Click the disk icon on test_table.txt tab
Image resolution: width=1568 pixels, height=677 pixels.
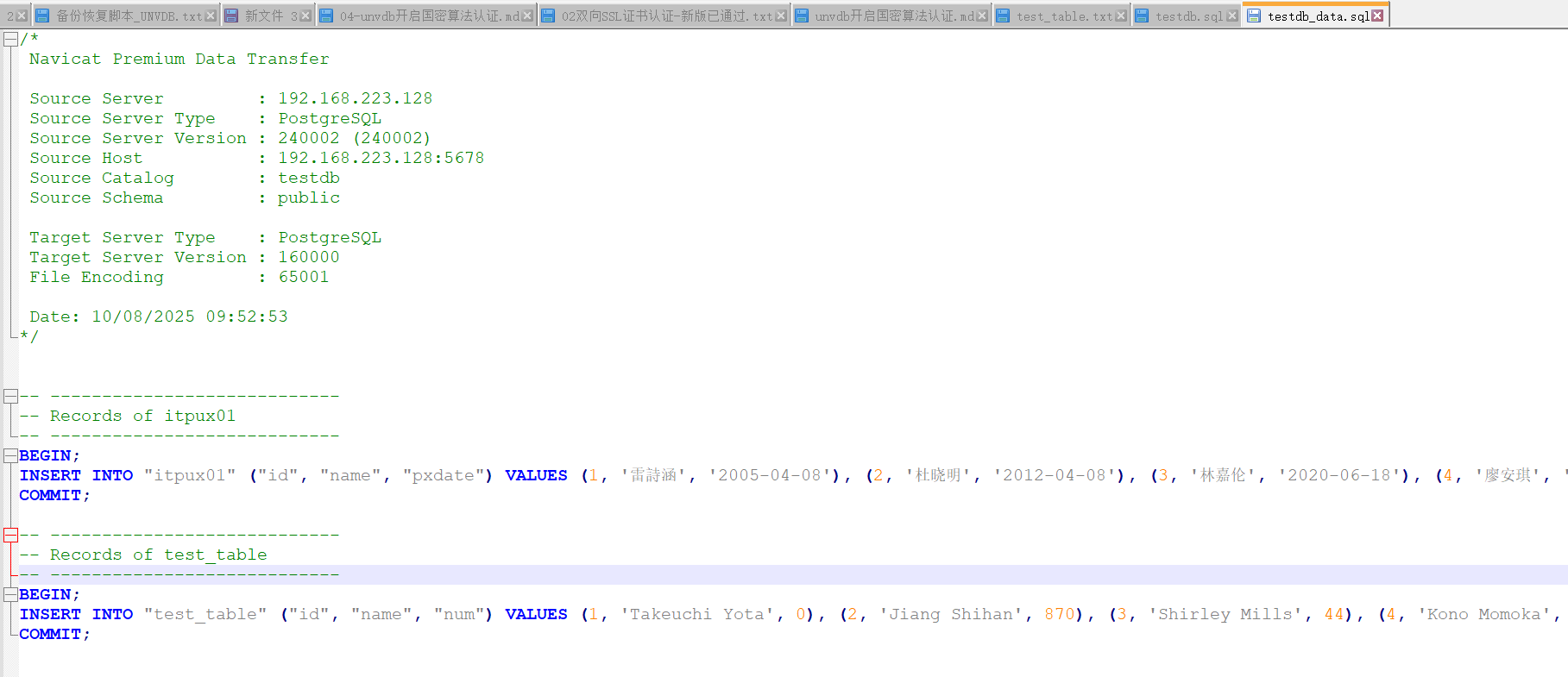[x=1003, y=16]
